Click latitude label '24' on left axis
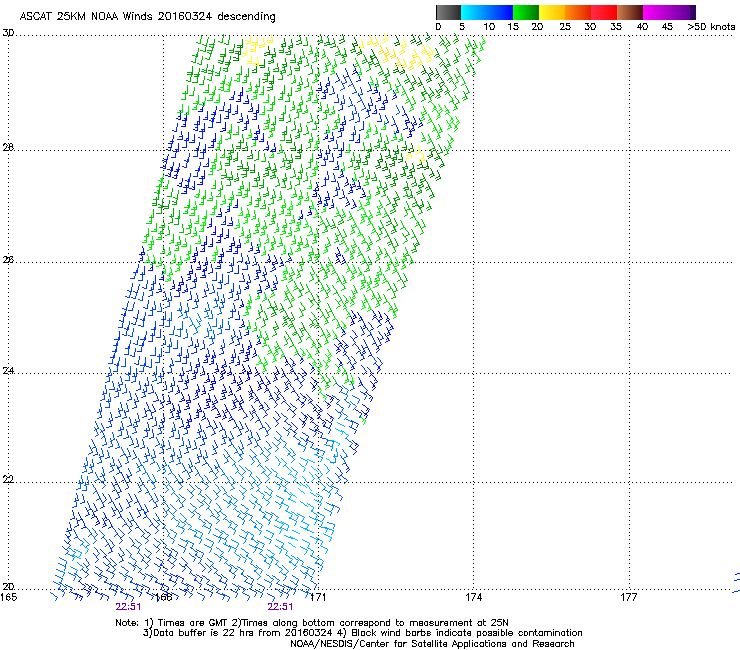 coord(8,371)
